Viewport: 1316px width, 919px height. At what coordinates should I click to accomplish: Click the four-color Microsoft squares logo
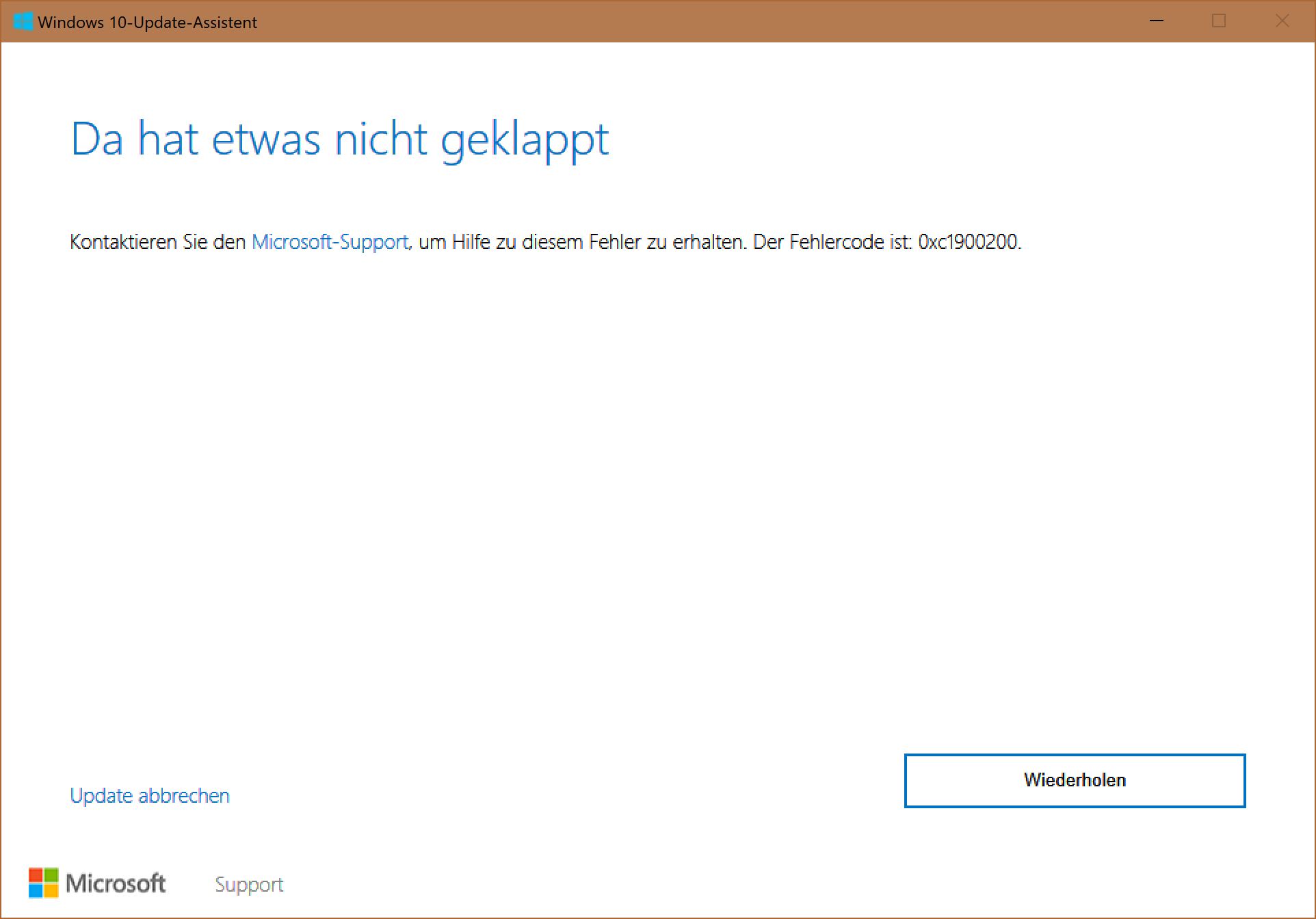[43, 883]
